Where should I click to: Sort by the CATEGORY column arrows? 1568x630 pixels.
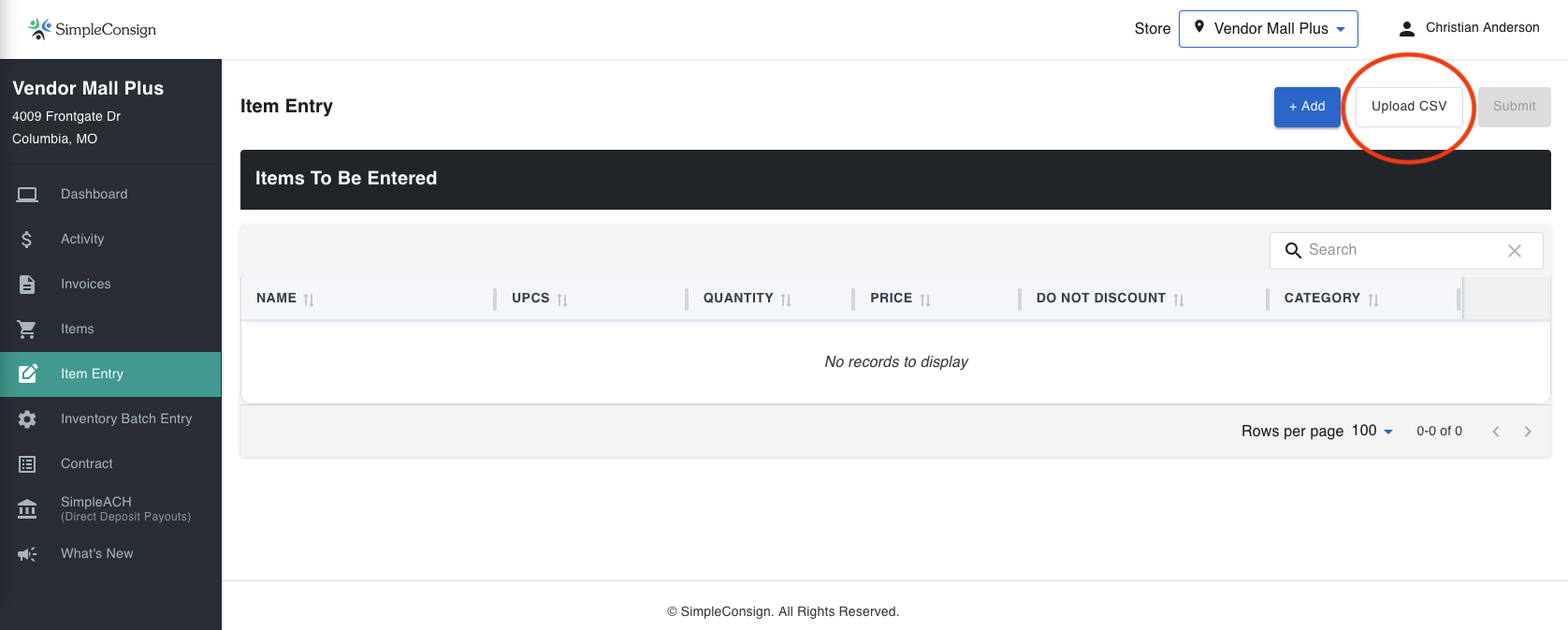tap(1373, 300)
